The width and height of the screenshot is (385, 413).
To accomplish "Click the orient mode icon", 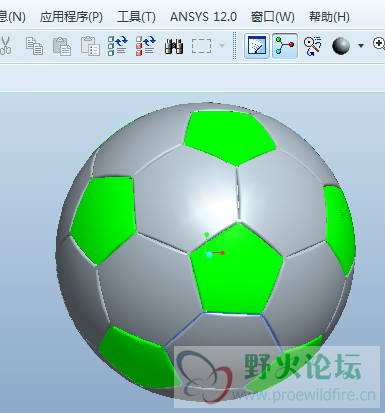I will [x=312, y=46].
